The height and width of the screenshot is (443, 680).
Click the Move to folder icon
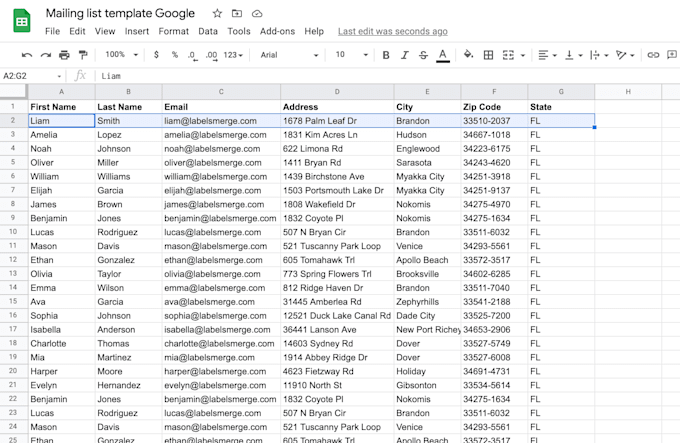pos(237,13)
